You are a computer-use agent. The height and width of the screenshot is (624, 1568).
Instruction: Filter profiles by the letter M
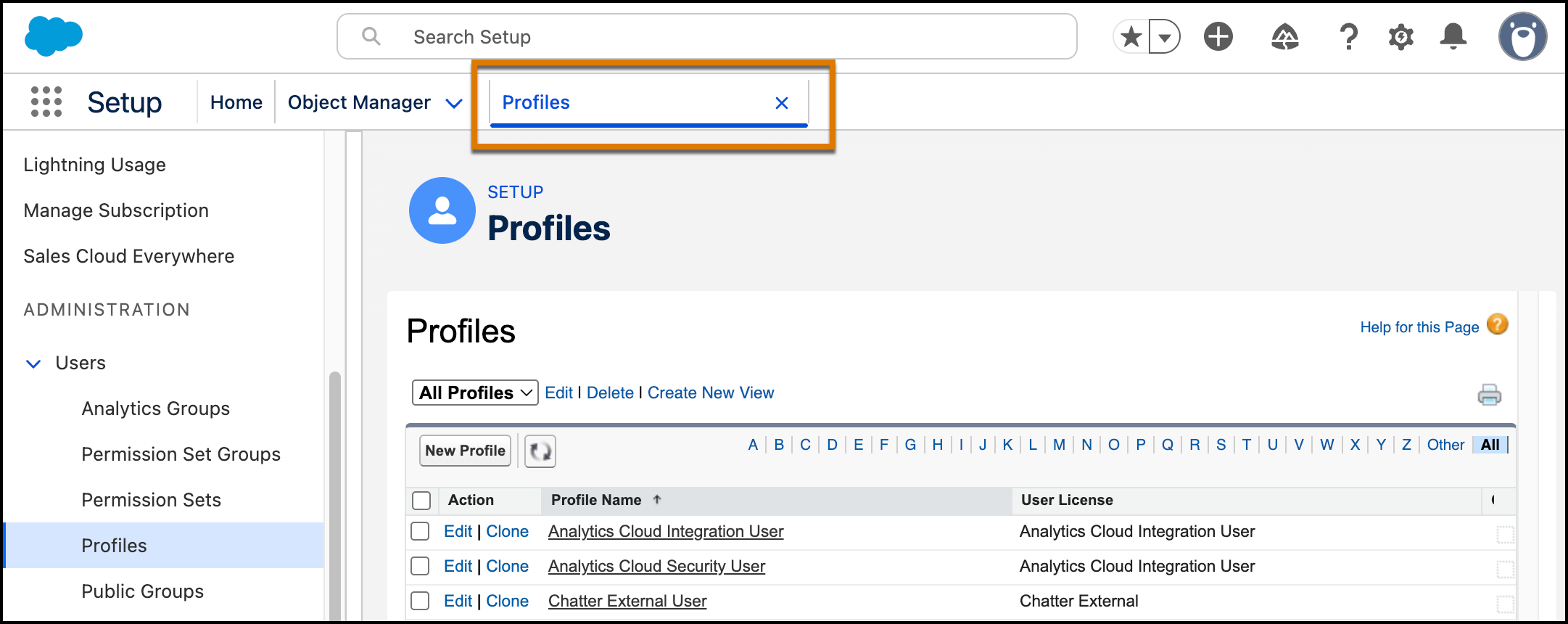(x=1059, y=445)
